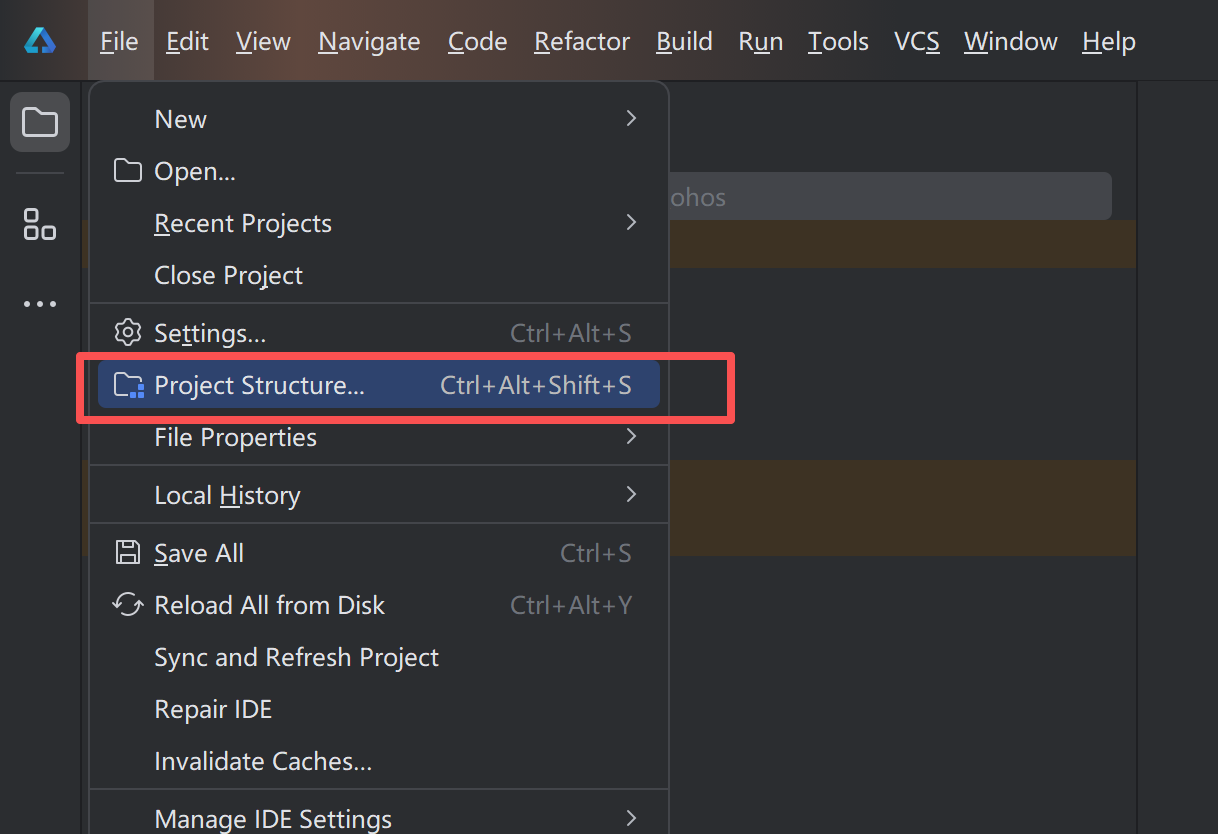Image resolution: width=1218 pixels, height=834 pixels.
Task: Choose Recent Projects in the File menu
Action: (379, 223)
